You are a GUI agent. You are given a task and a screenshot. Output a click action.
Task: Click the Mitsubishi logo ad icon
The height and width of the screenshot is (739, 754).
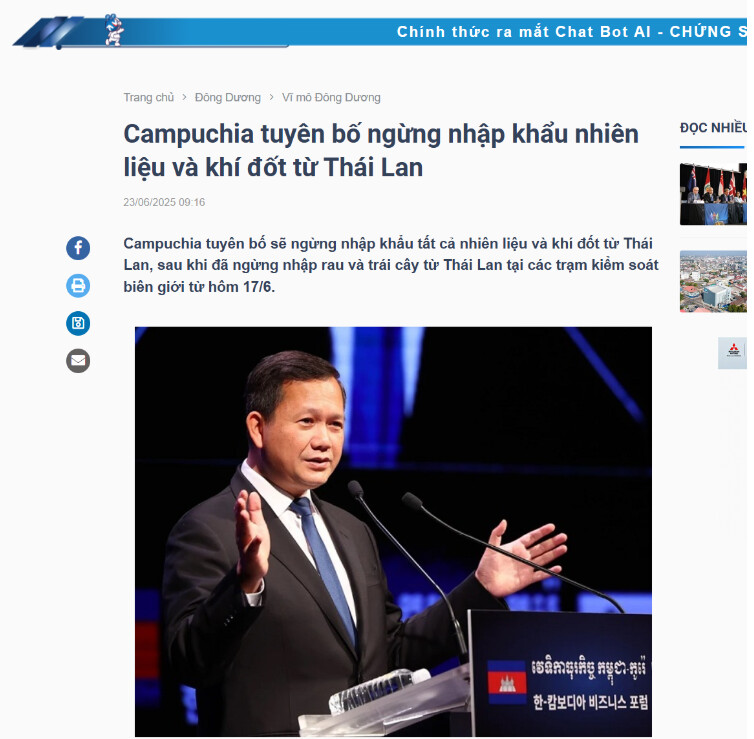[732, 353]
